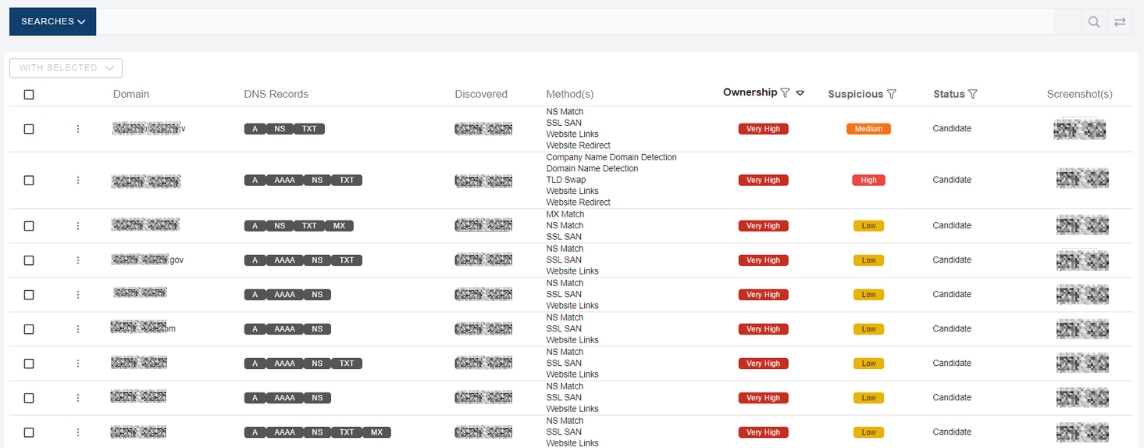Open the Status column filter icon
Viewport: 1144px width, 448px height.
pos(972,94)
